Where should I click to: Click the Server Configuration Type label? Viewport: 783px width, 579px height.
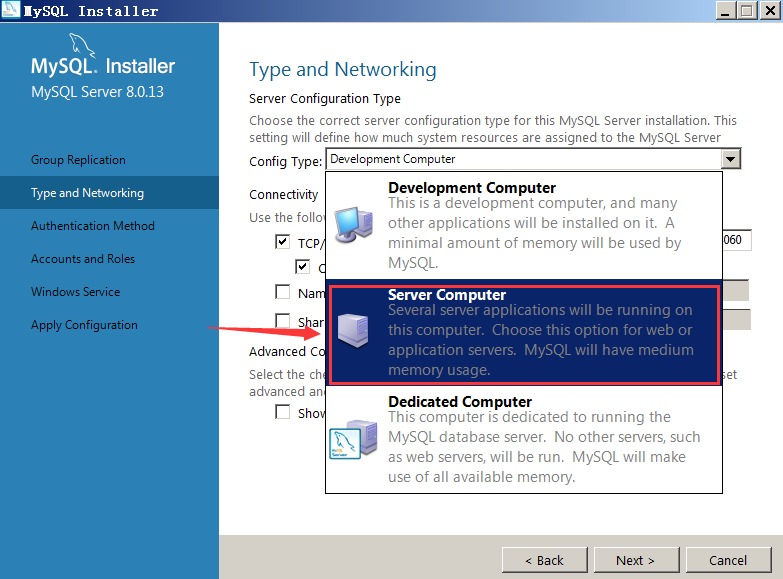pyautogui.click(x=325, y=98)
